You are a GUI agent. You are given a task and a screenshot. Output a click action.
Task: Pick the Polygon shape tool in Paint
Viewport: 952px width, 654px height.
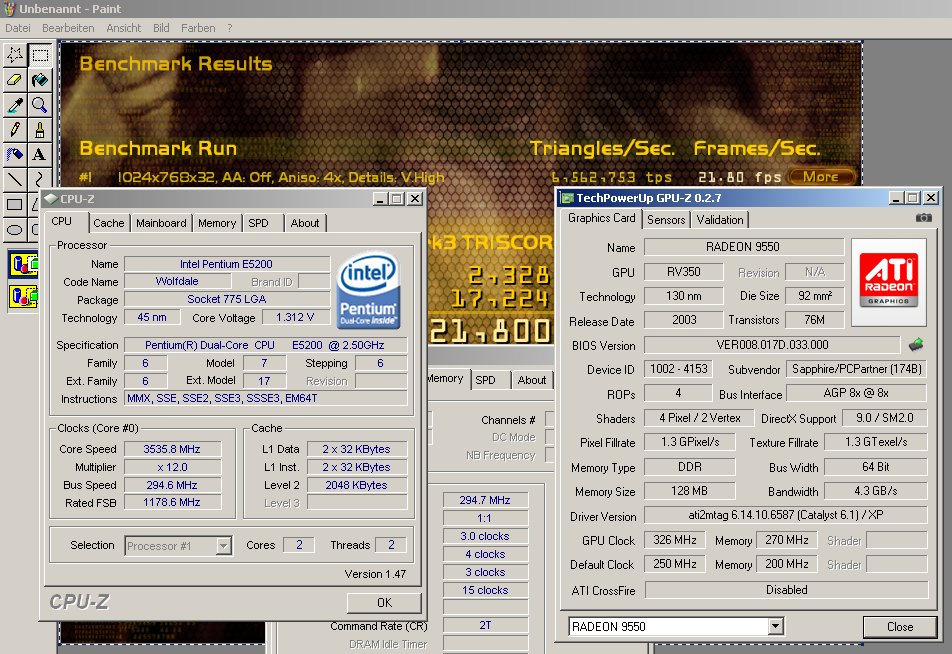35,205
